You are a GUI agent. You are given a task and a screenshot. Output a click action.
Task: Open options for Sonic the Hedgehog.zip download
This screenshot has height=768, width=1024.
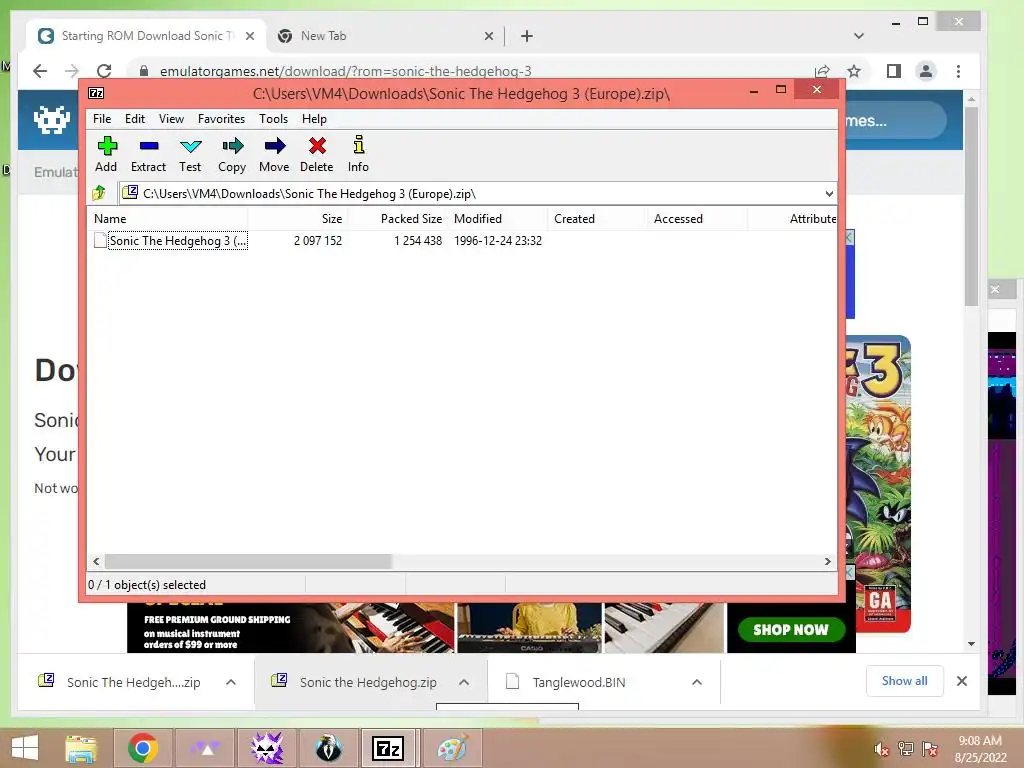464,682
